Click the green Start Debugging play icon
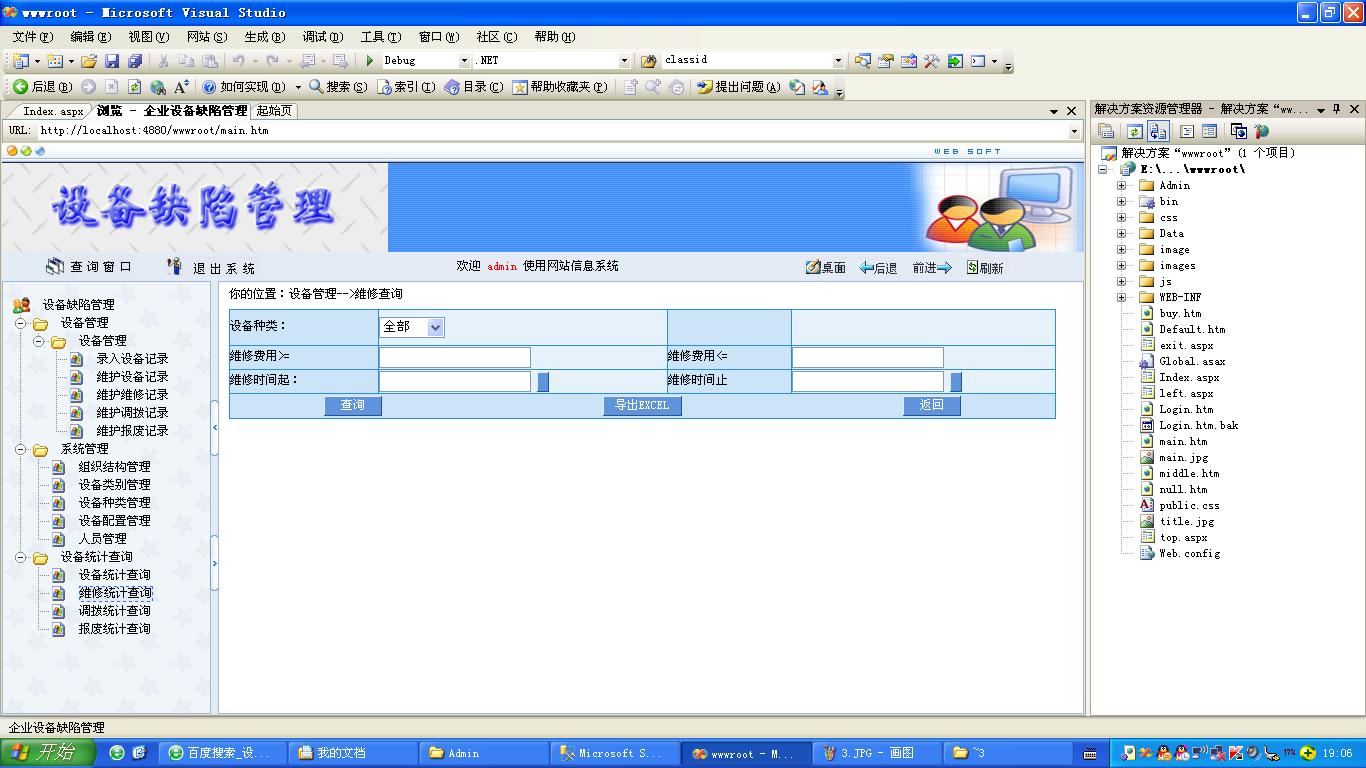This screenshot has height=768, width=1366. point(370,61)
